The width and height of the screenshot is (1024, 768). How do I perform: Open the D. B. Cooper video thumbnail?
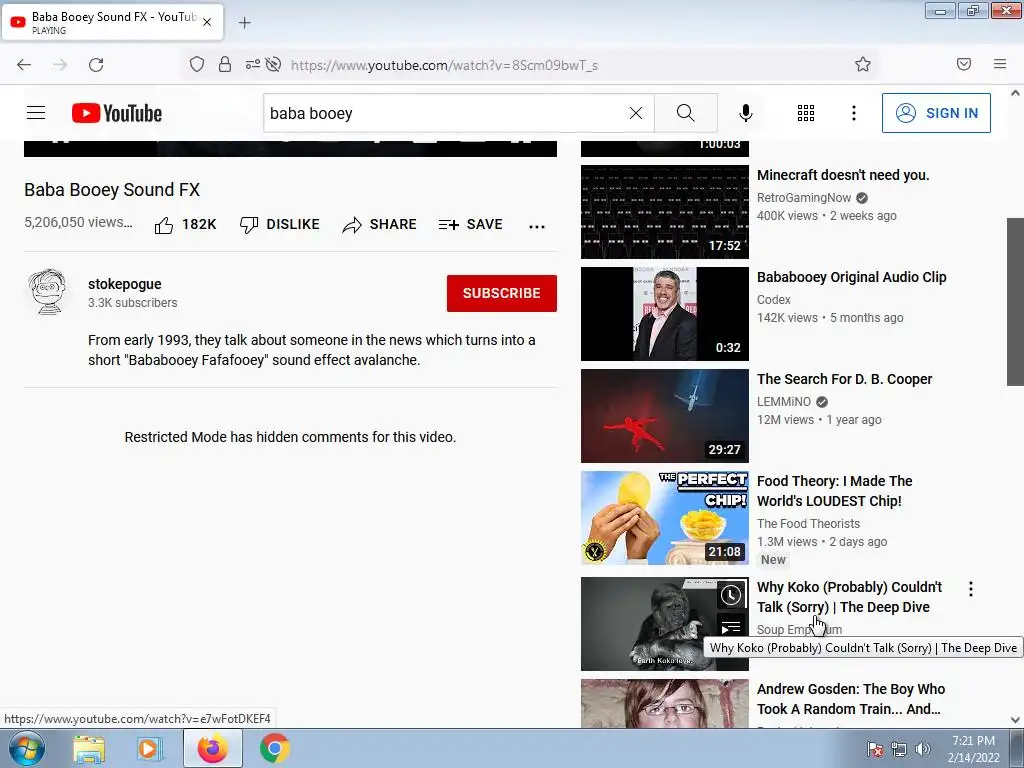coord(665,415)
